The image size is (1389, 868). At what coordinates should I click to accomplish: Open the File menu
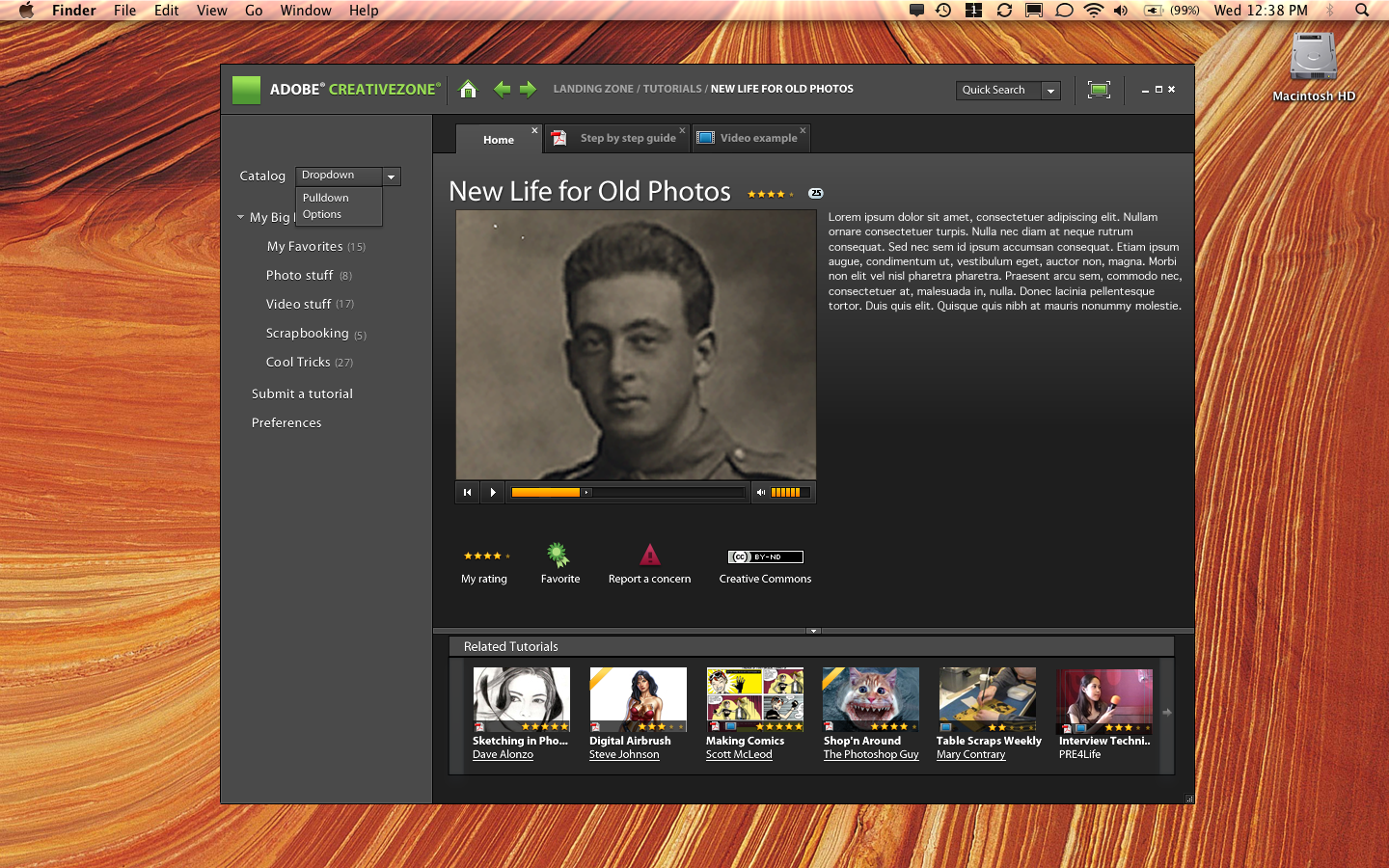point(124,11)
